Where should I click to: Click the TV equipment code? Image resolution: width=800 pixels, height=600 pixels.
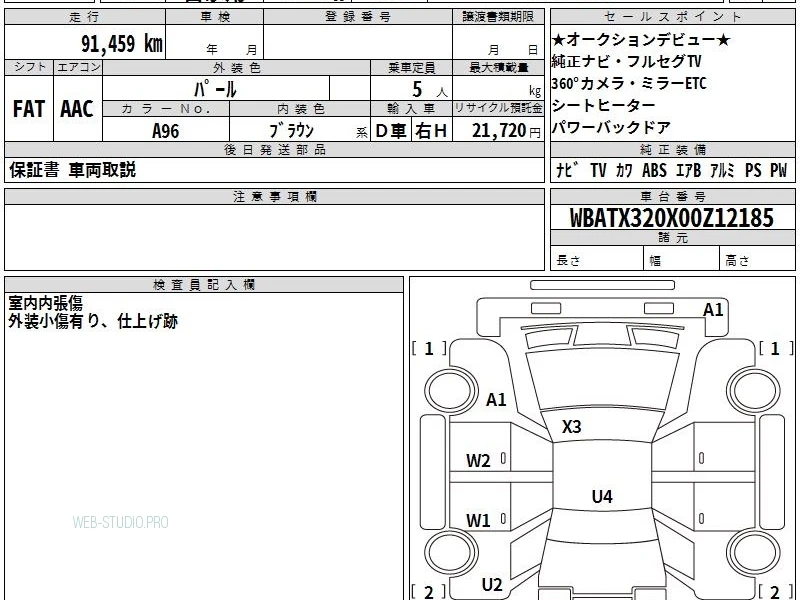[598, 170]
